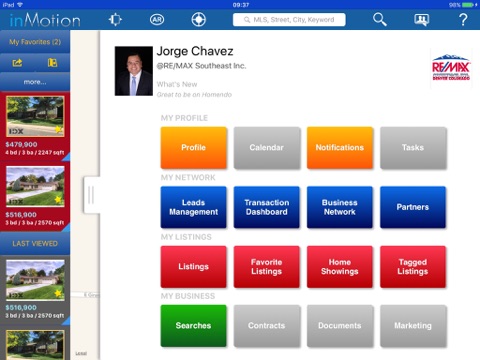Click the orange Notifications tile
480x360 pixels.
pyautogui.click(x=340, y=147)
